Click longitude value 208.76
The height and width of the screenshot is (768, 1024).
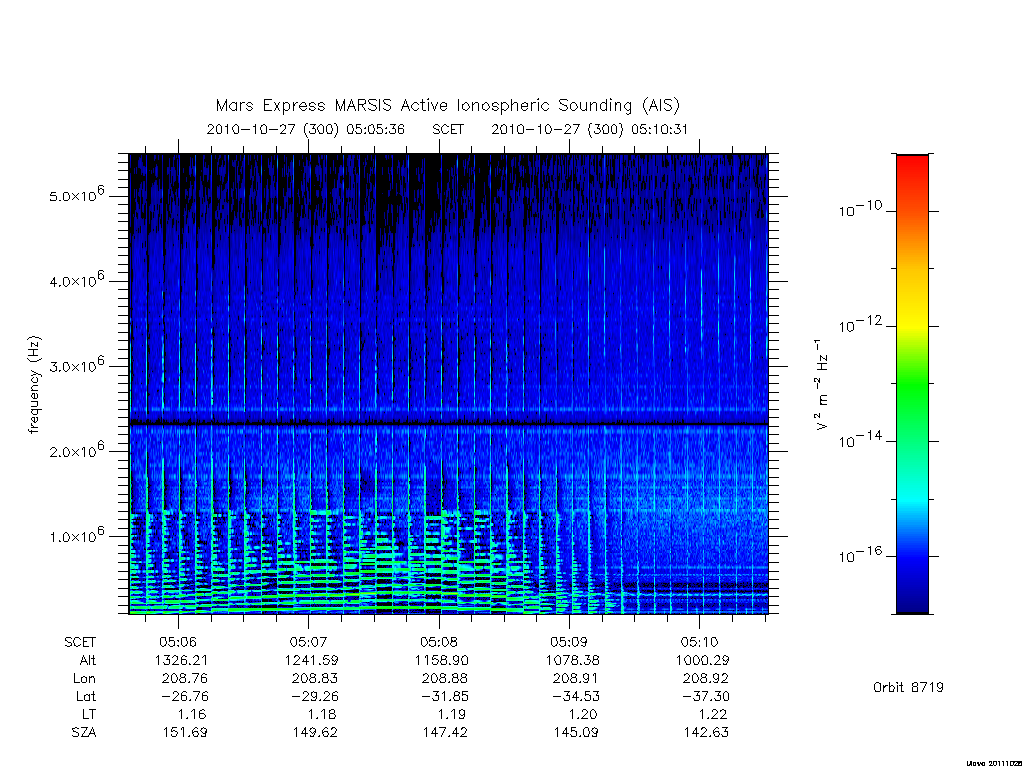pyautogui.click(x=185, y=679)
